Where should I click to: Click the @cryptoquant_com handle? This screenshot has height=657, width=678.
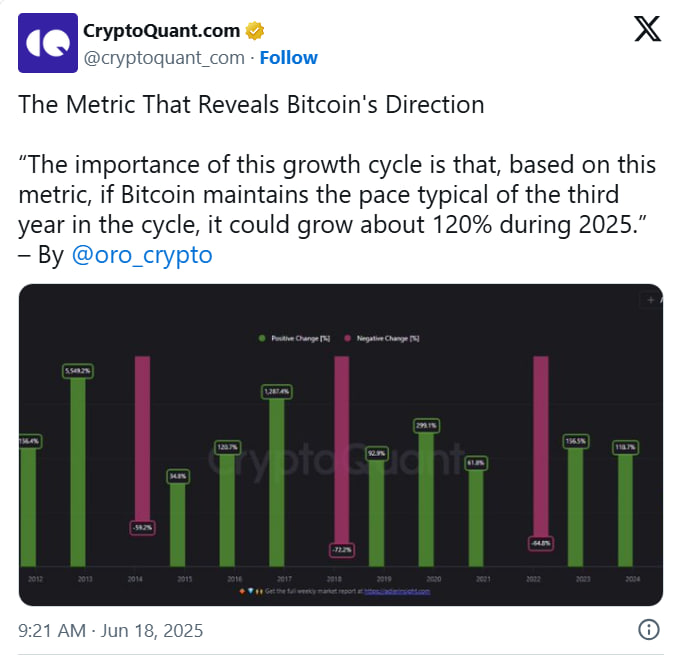[x=163, y=57]
